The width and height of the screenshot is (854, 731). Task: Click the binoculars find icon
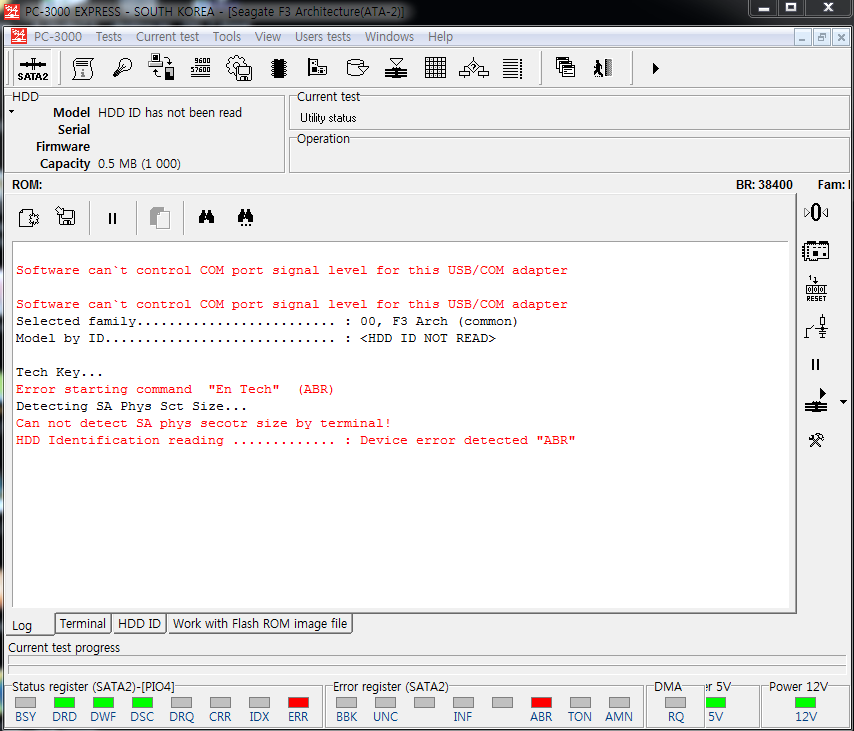[206, 217]
